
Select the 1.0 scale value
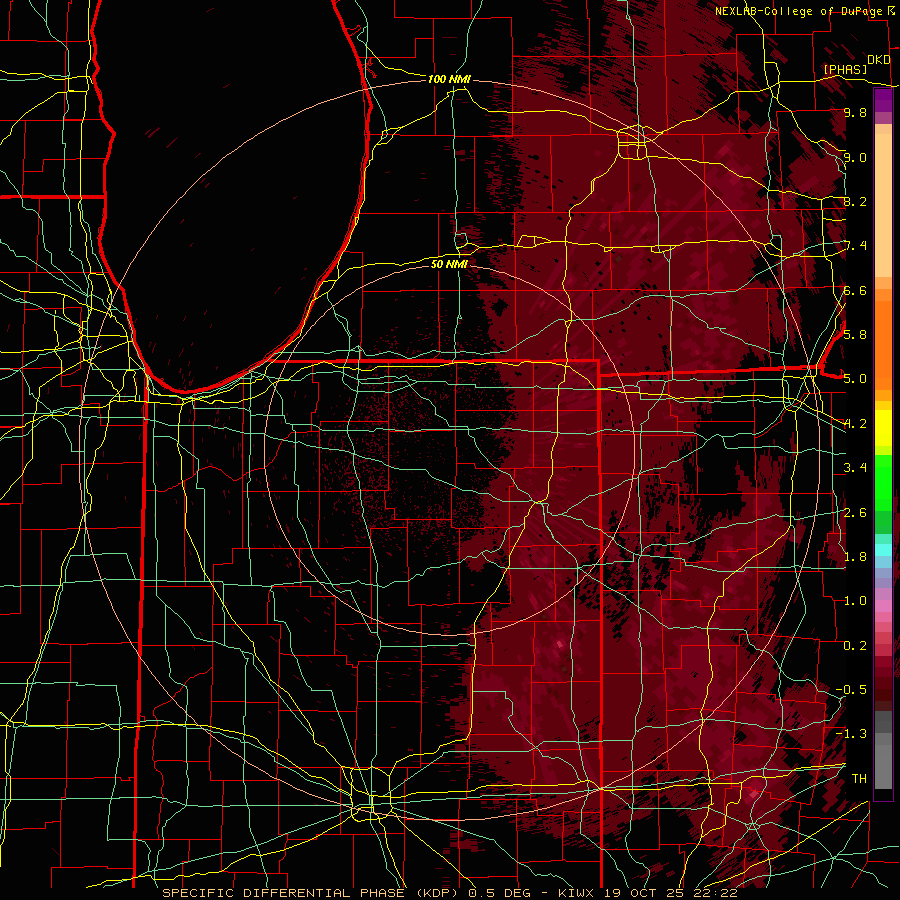[855, 601]
